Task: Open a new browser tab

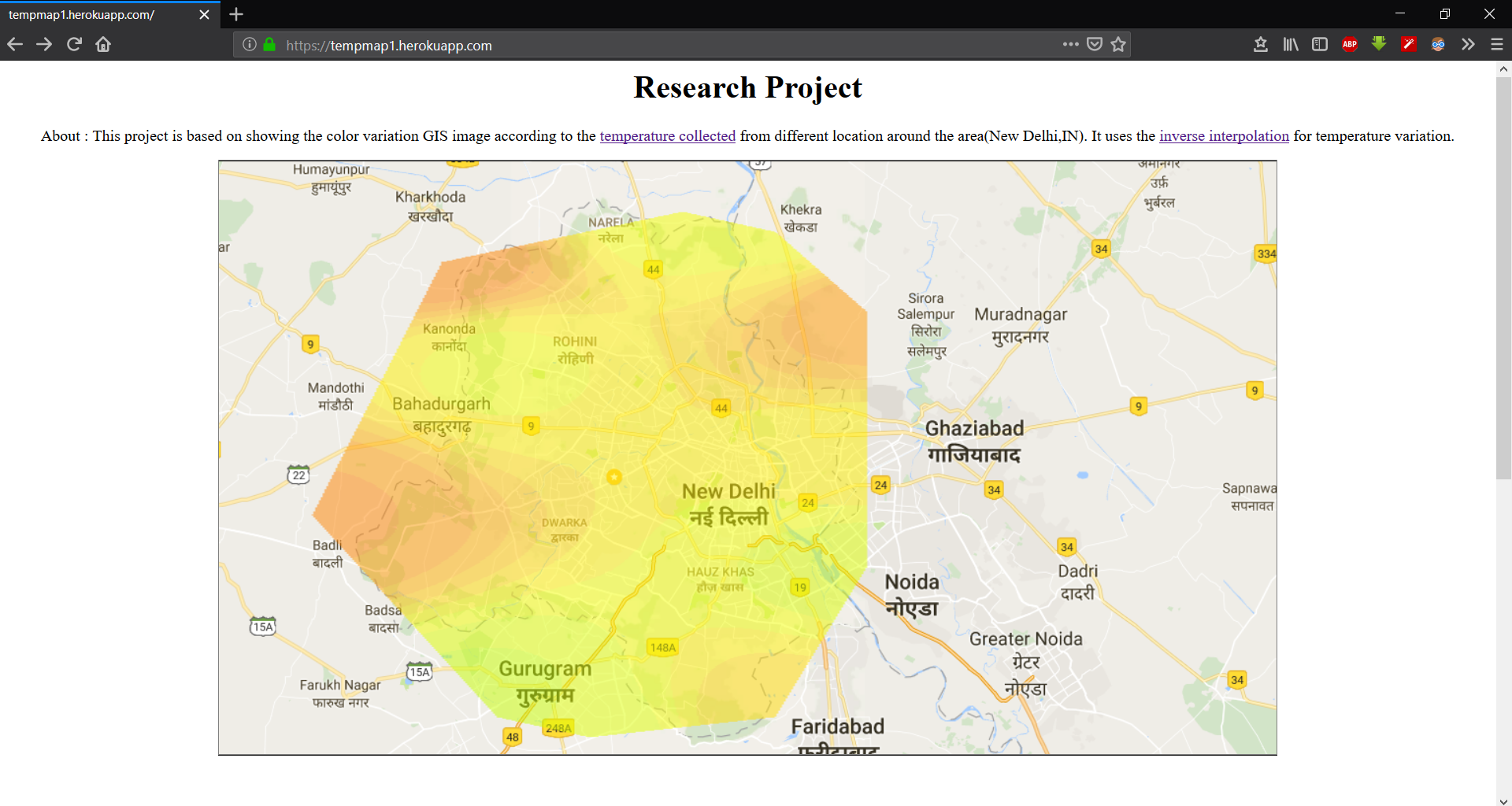Action: click(x=236, y=14)
